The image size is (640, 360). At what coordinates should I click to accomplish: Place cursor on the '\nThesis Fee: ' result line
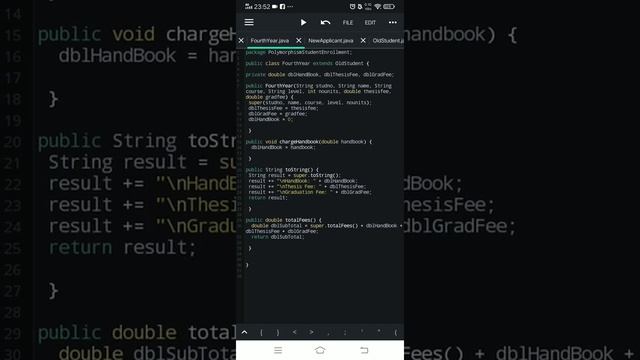coord(307,187)
